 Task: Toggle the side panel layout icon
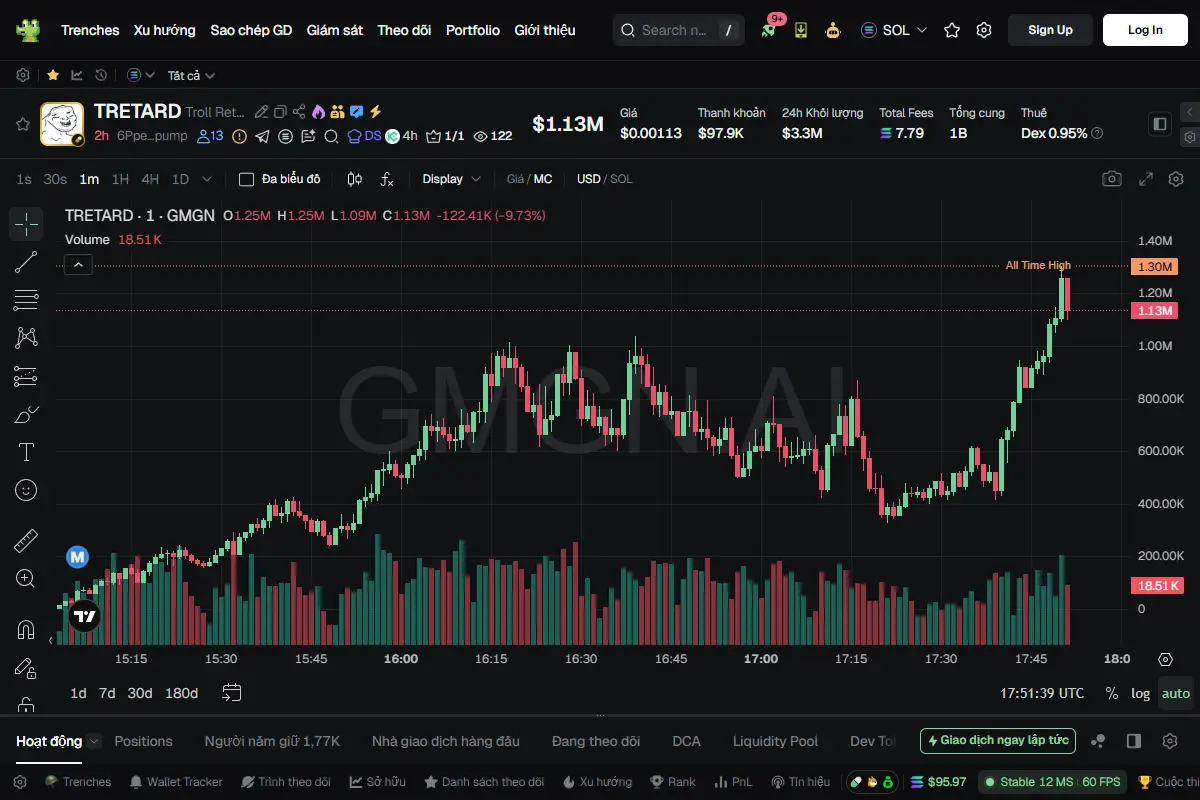tap(1160, 124)
